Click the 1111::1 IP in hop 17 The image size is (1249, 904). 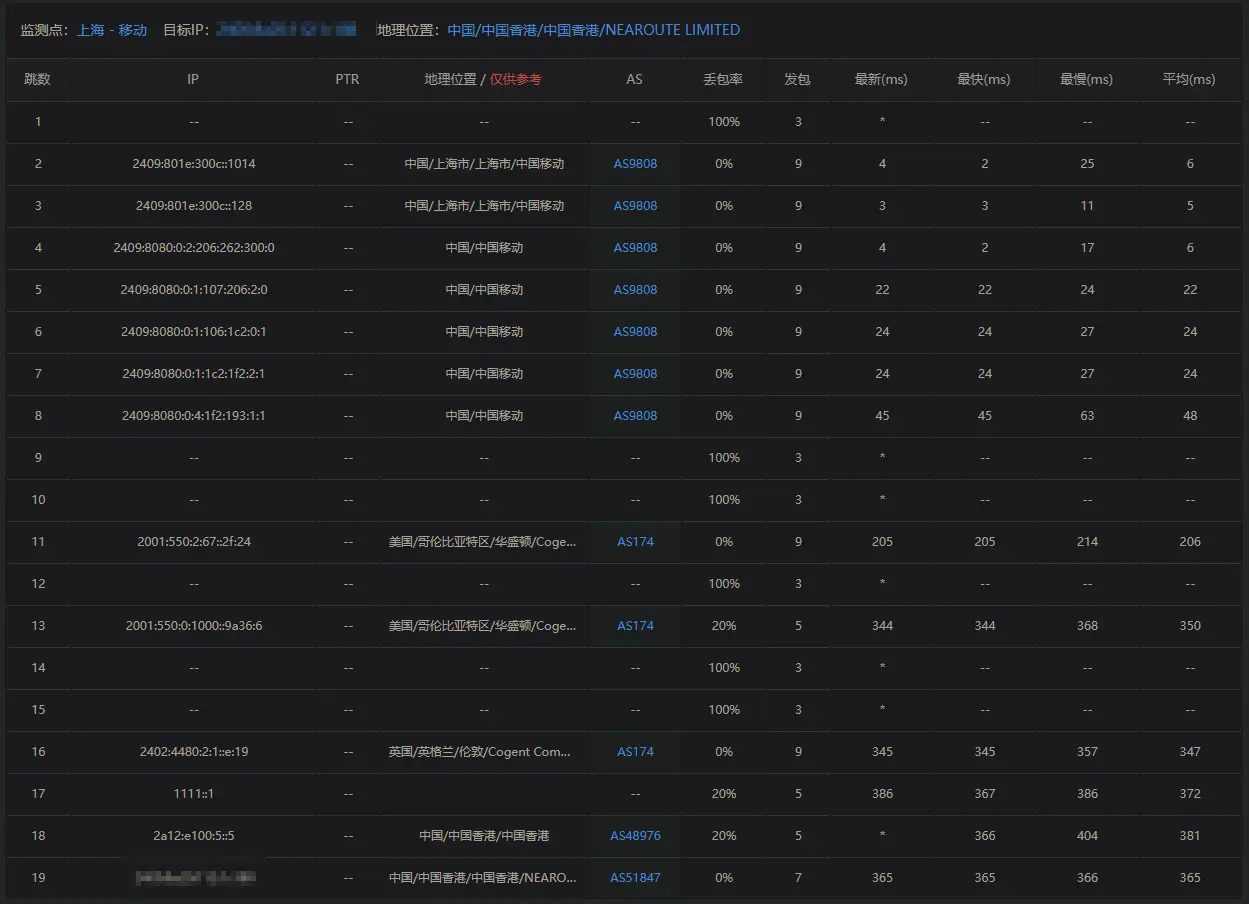click(194, 794)
